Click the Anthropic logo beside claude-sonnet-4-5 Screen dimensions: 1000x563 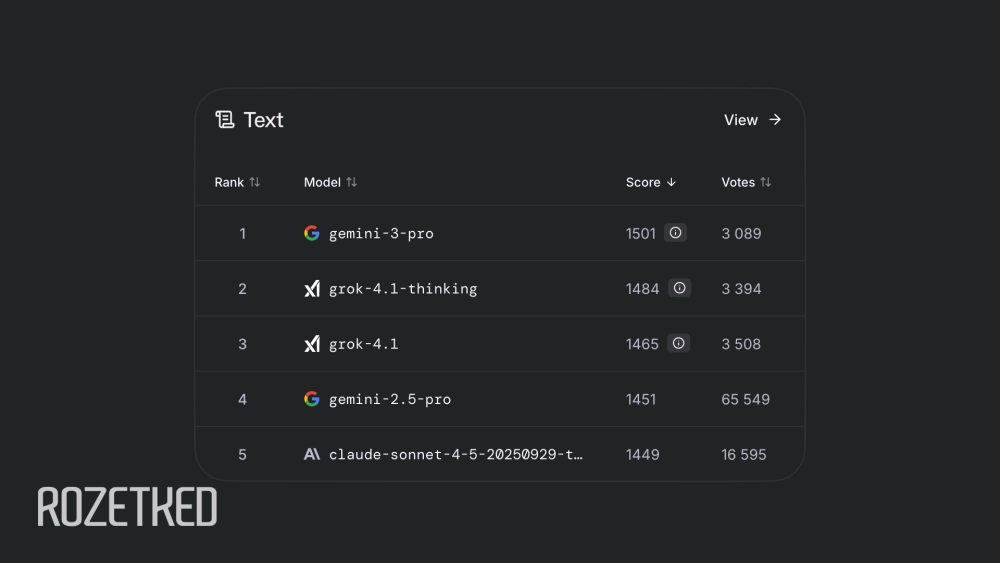pyautogui.click(x=312, y=454)
